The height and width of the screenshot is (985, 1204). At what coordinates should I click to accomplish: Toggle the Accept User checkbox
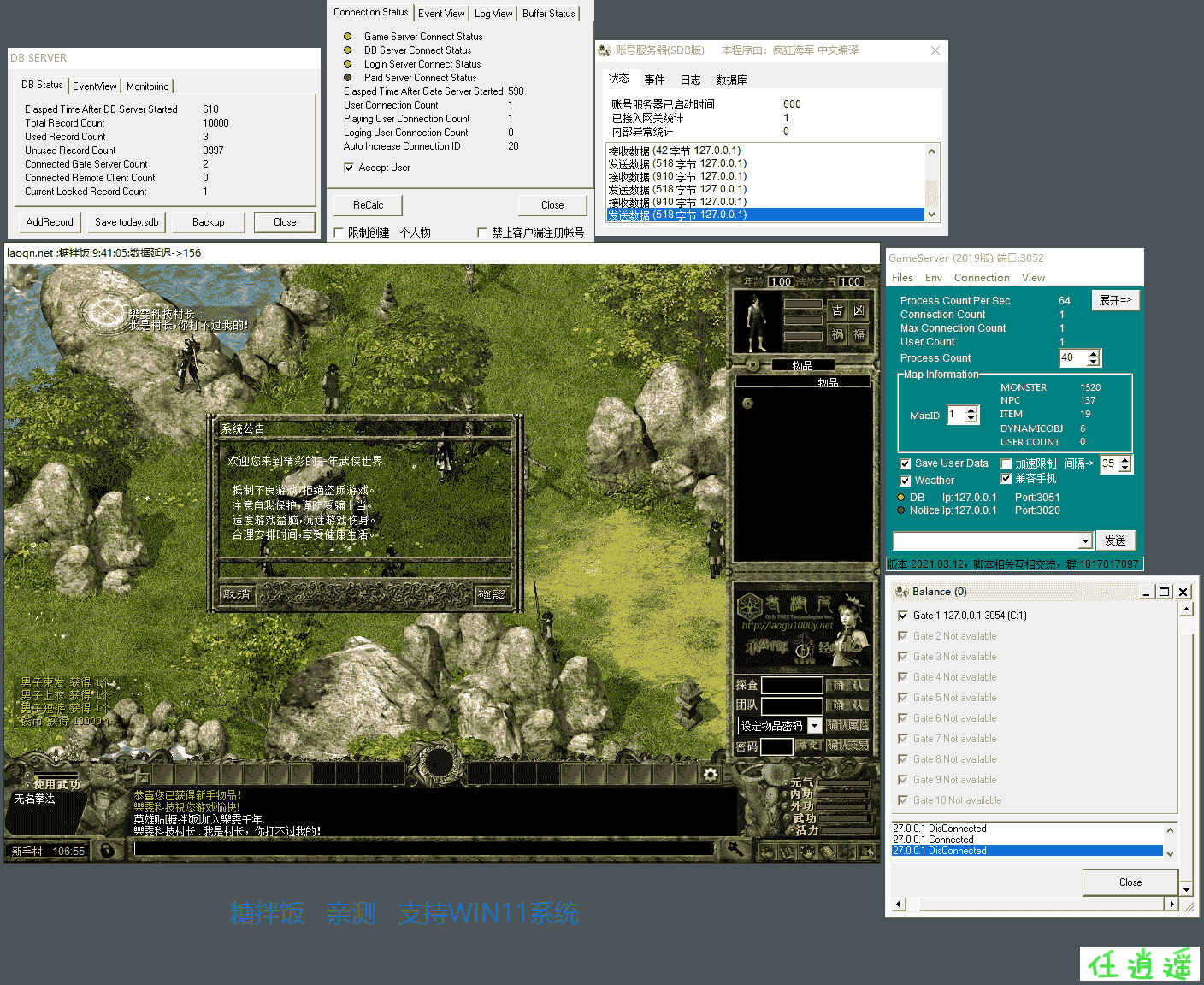[348, 168]
